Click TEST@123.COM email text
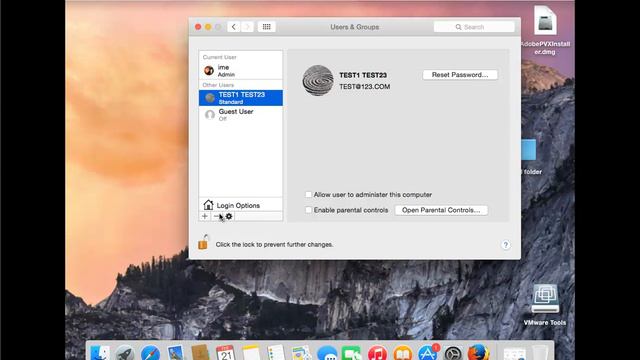 click(x=364, y=87)
